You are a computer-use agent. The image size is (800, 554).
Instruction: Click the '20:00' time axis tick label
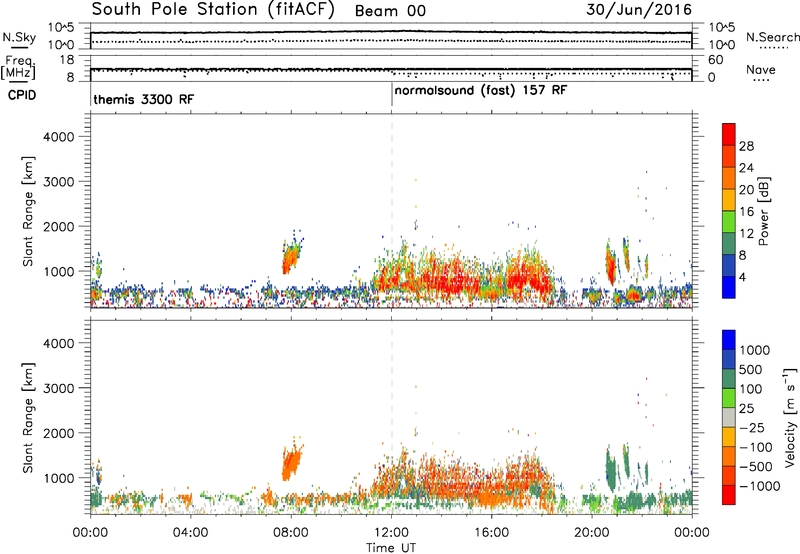[x=592, y=533]
